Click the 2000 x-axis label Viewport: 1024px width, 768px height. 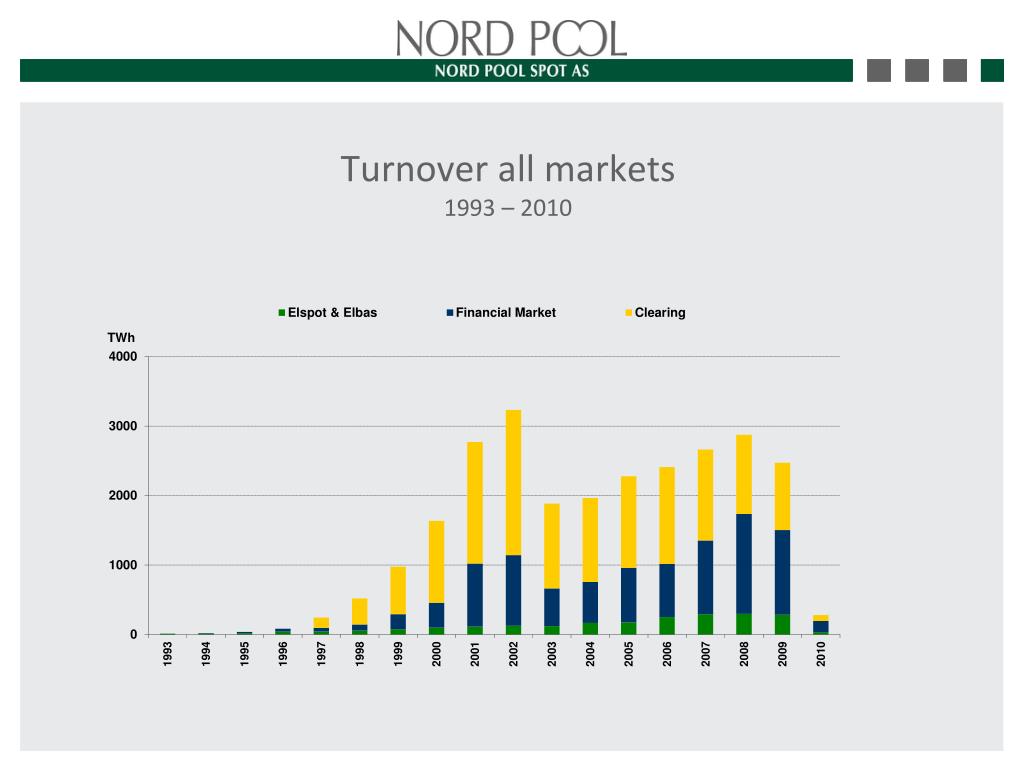436,654
